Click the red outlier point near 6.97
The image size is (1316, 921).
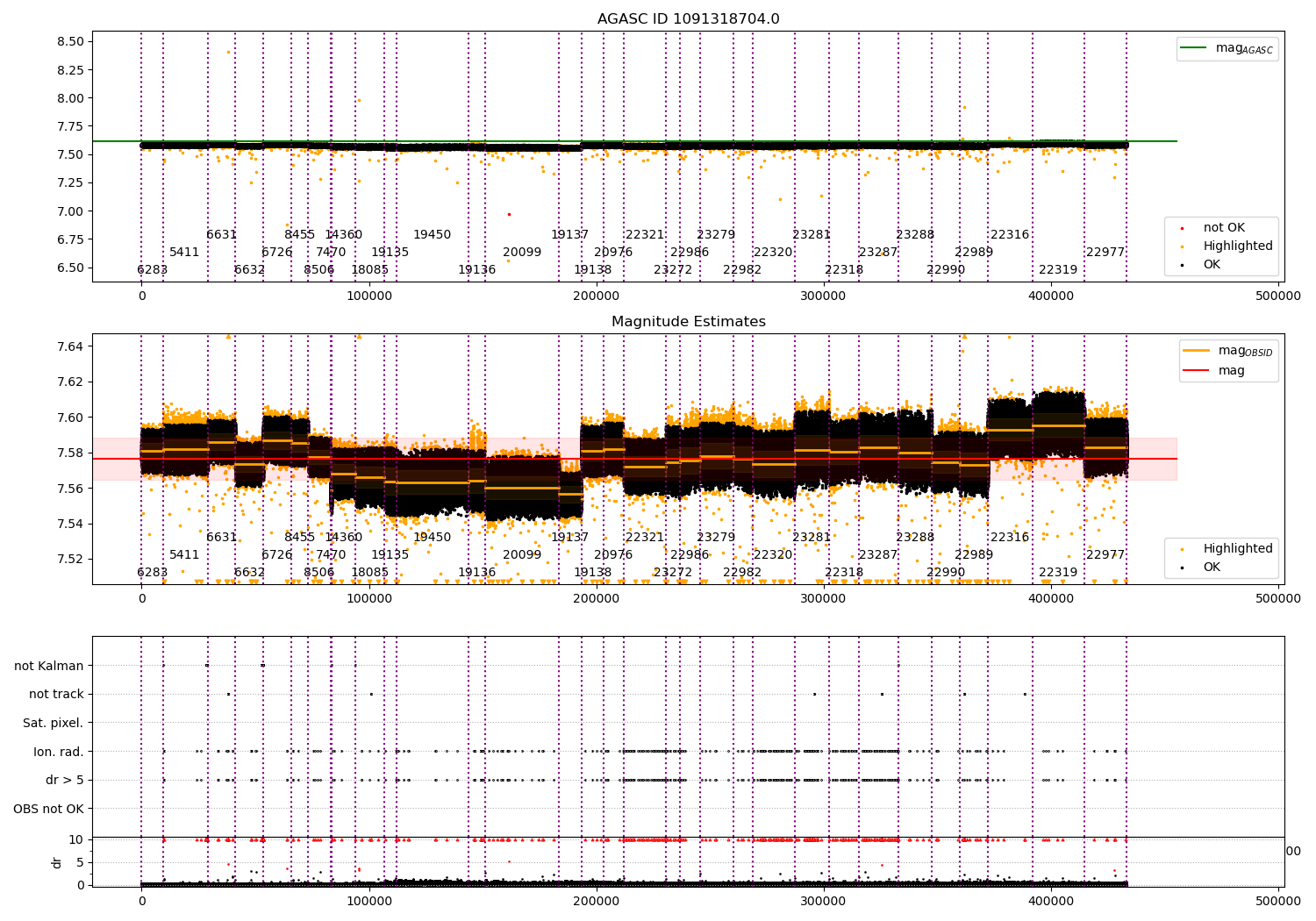point(509,214)
